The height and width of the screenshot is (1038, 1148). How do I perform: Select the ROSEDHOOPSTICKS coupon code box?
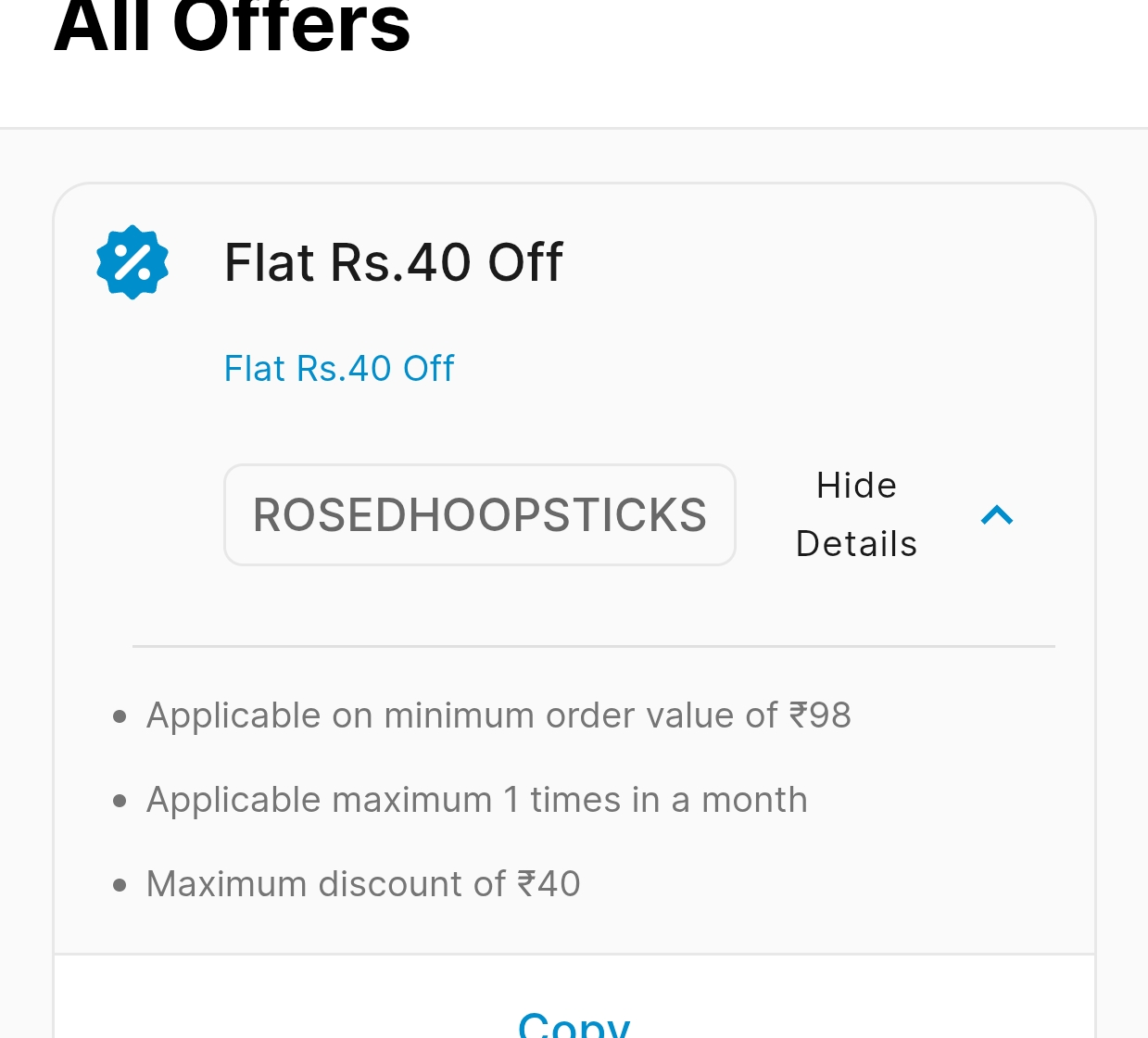coord(480,515)
